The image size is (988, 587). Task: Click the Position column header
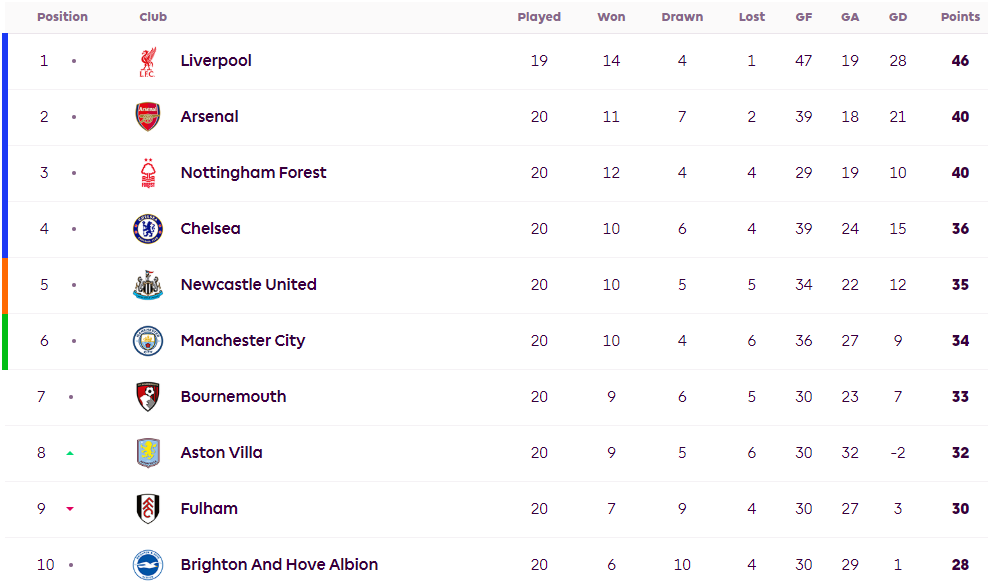point(62,17)
